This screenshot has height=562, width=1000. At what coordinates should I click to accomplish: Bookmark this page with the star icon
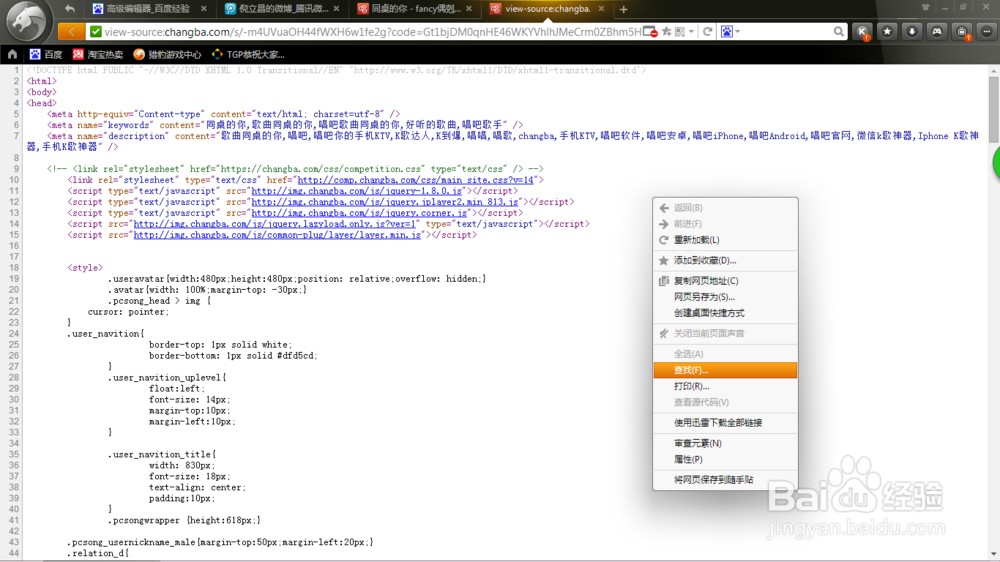666,31
